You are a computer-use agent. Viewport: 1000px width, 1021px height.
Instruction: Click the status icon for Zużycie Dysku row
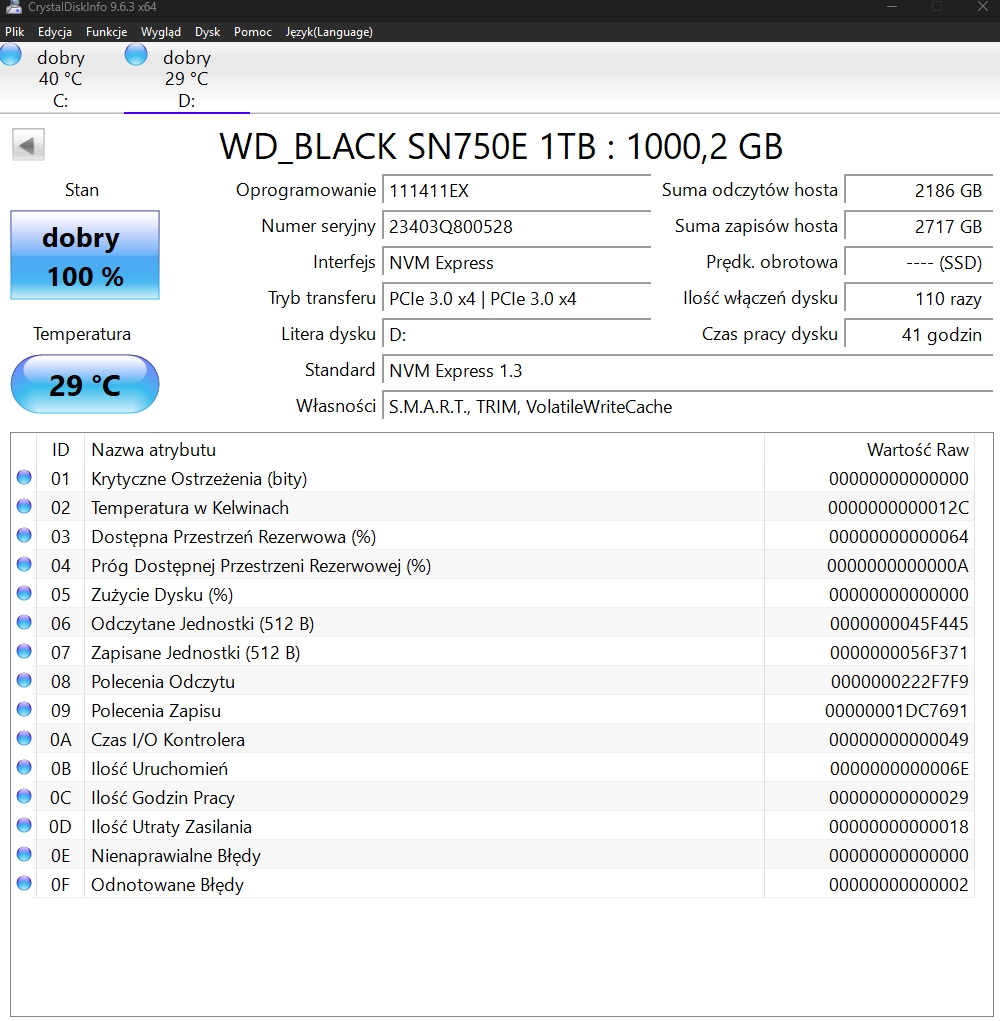pos(24,595)
